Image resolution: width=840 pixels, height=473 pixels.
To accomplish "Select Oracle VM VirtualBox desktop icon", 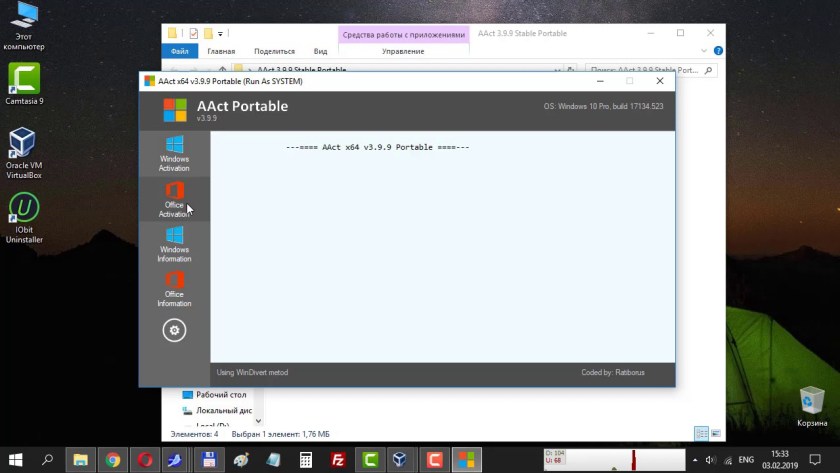I will click(x=24, y=153).
